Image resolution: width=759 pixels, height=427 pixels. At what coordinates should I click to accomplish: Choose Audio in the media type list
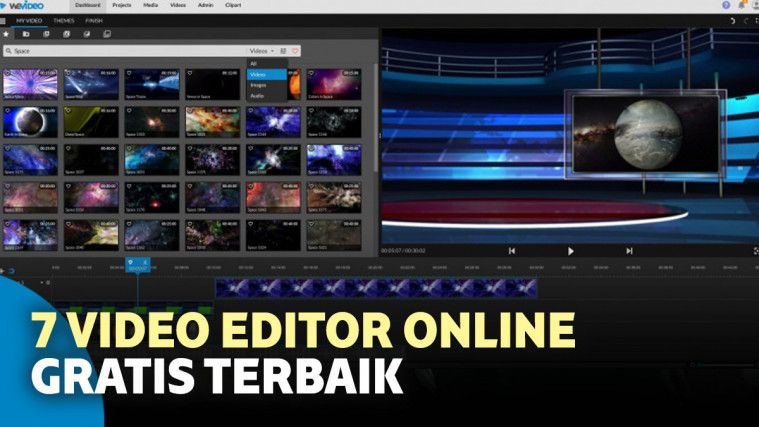(x=267, y=96)
